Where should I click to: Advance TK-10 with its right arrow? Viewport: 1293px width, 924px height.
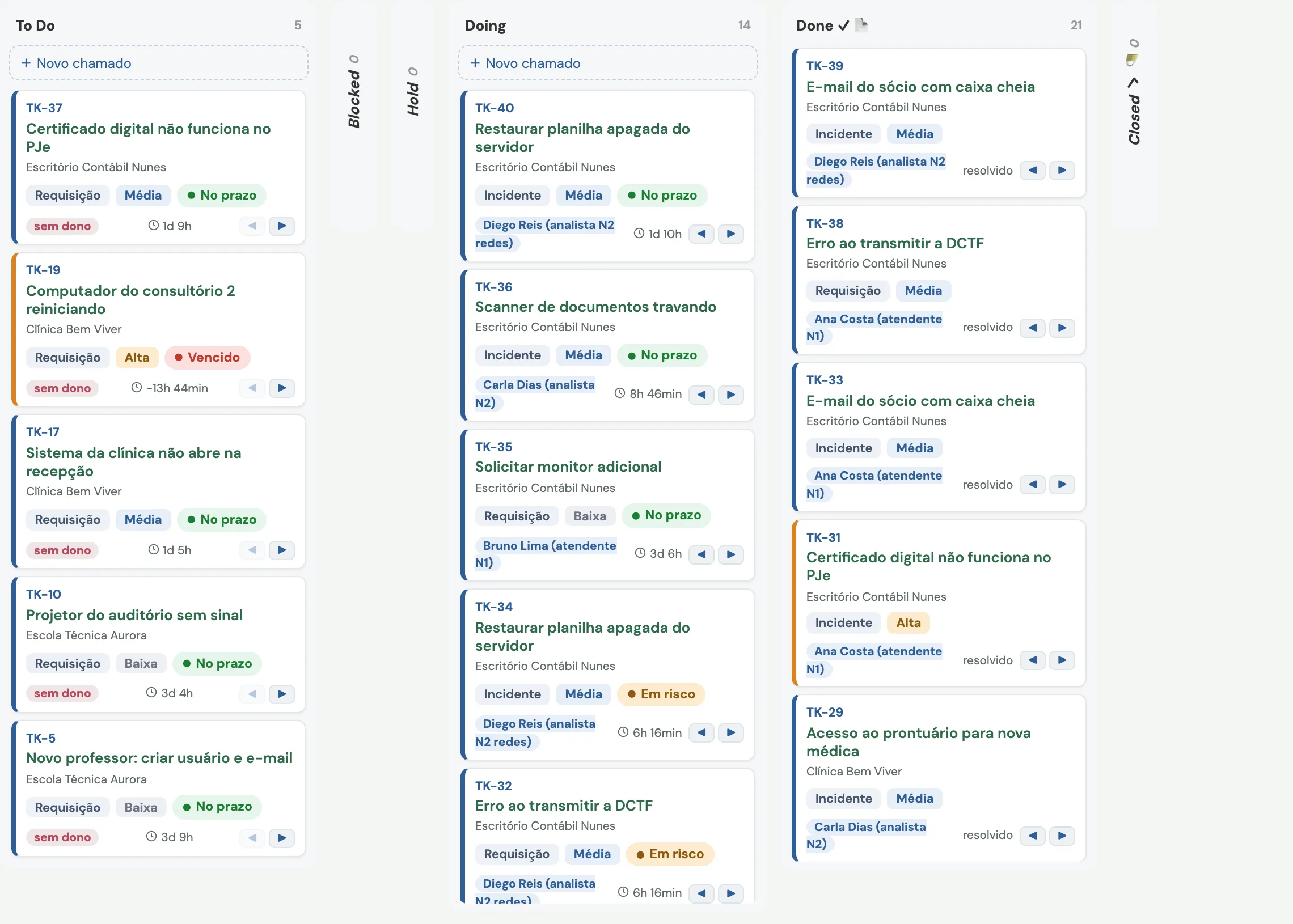[x=282, y=694]
